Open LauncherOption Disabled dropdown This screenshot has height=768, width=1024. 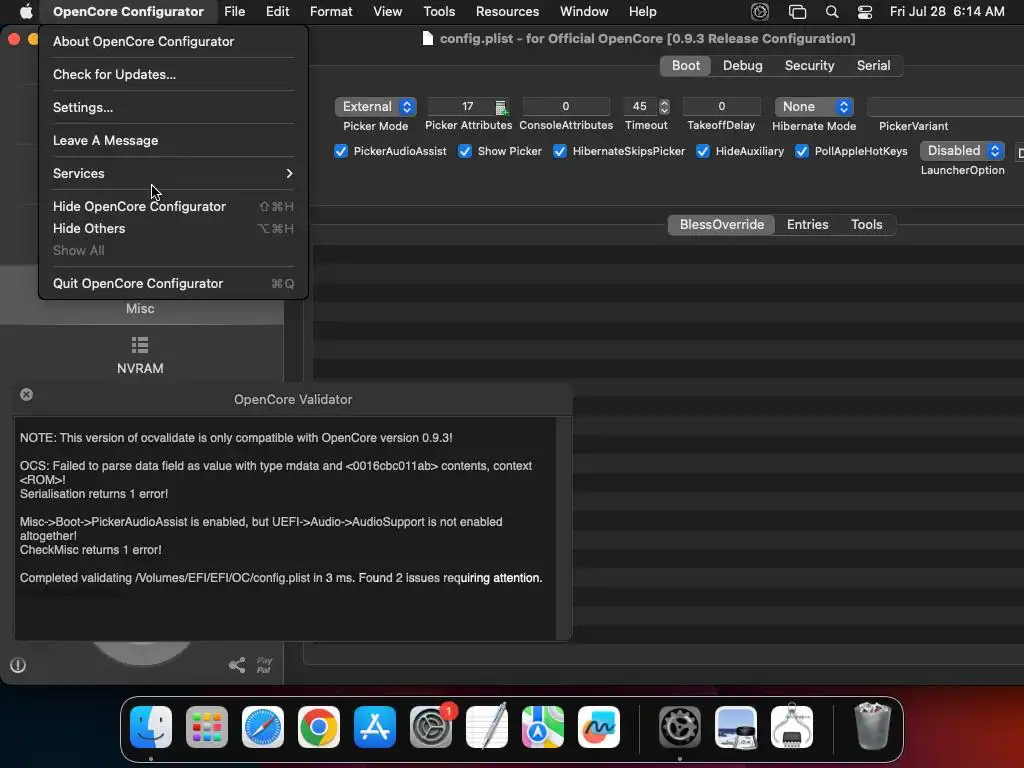(x=962, y=151)
